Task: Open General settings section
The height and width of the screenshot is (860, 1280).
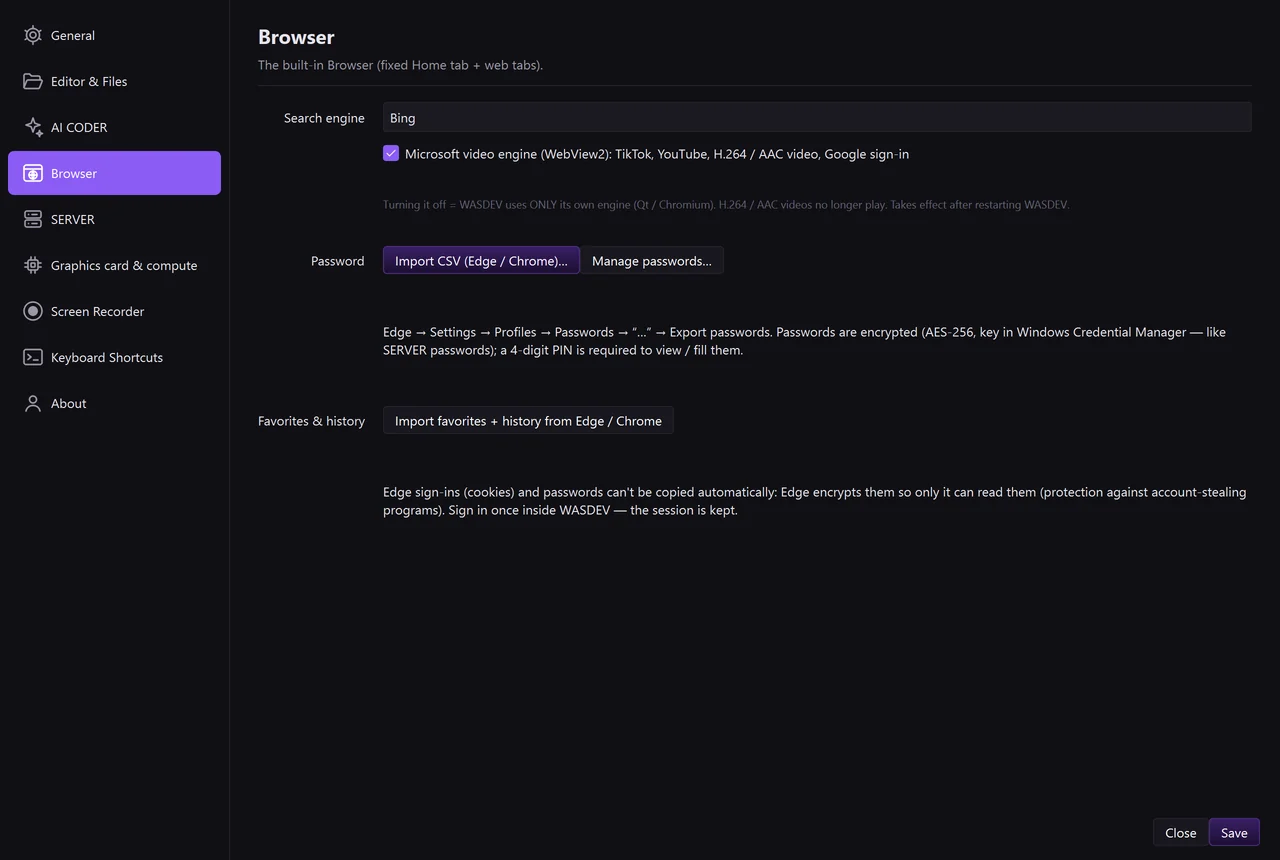Action: (114, 35)
